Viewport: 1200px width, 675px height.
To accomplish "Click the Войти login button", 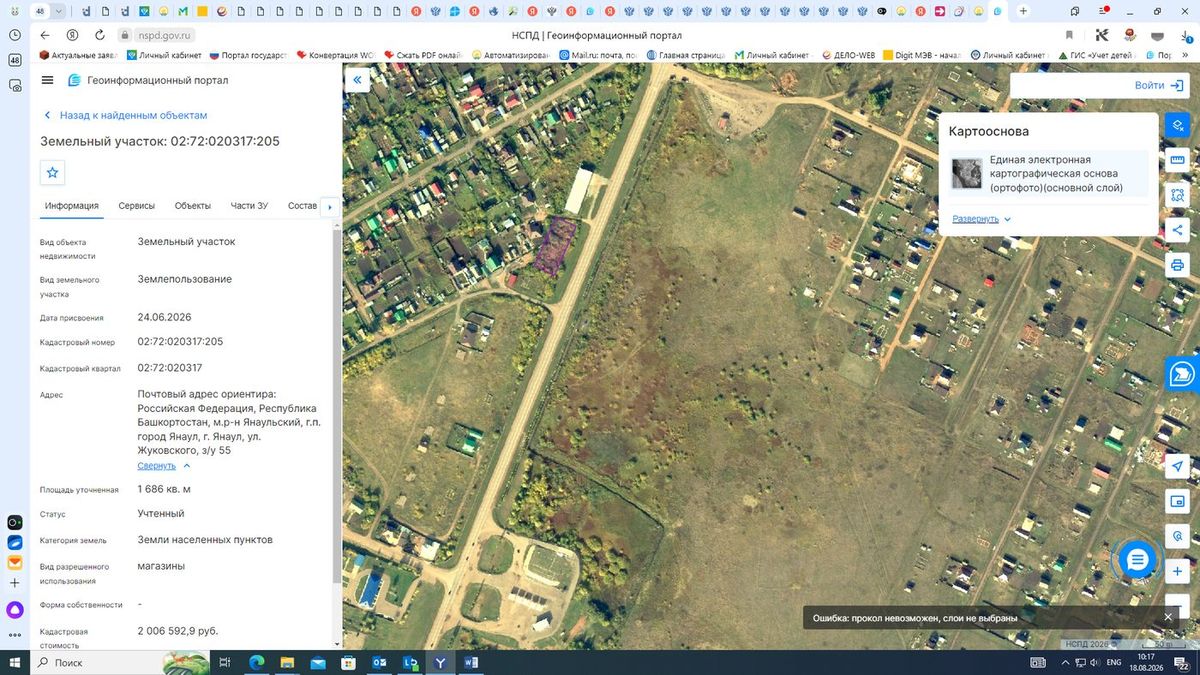I will [x=1159, y=86].
